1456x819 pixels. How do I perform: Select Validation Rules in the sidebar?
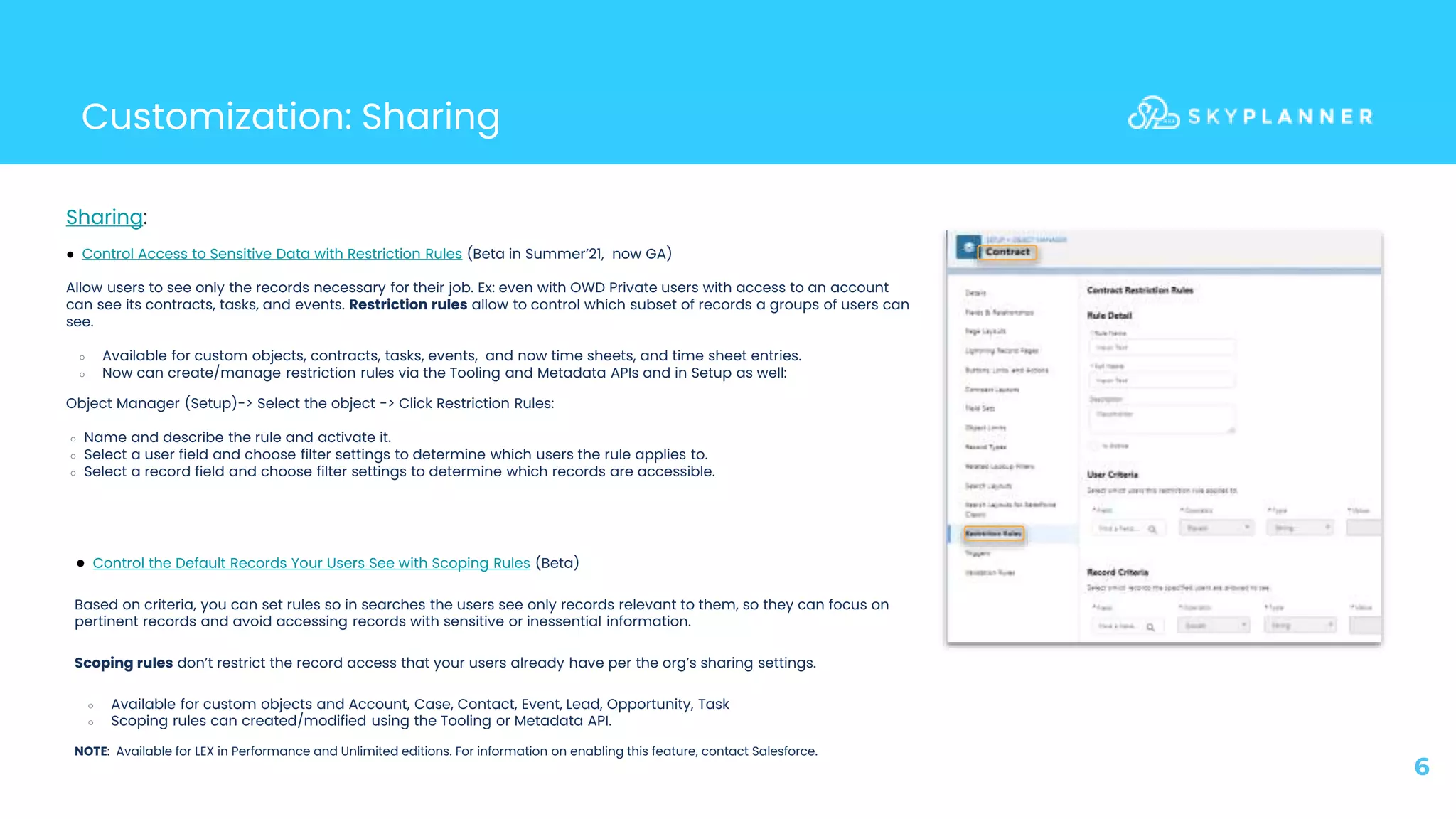tap(990, 572)
